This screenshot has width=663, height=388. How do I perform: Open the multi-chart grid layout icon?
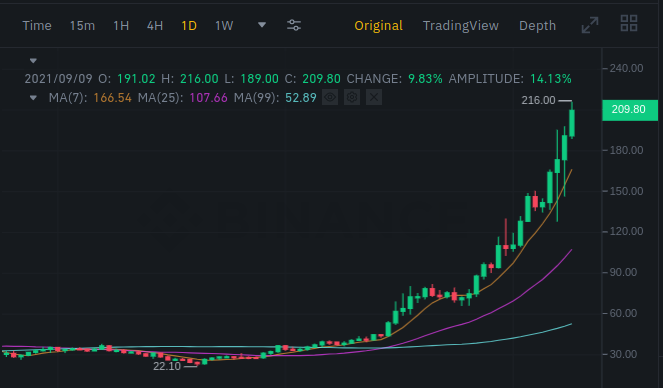629,23
